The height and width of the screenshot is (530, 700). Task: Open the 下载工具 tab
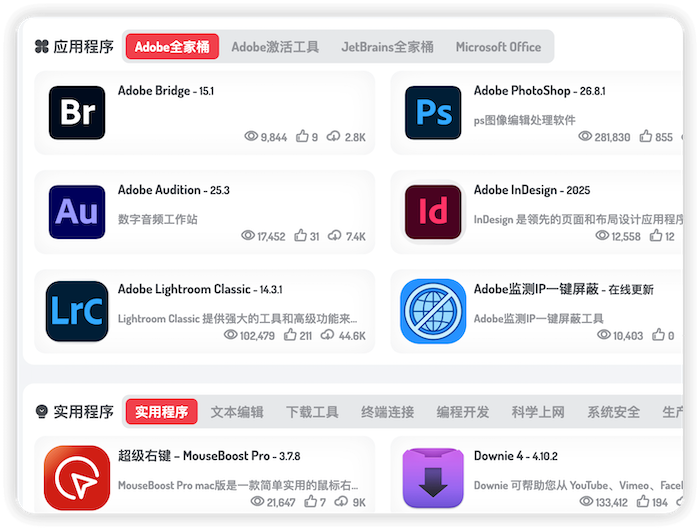312,412
